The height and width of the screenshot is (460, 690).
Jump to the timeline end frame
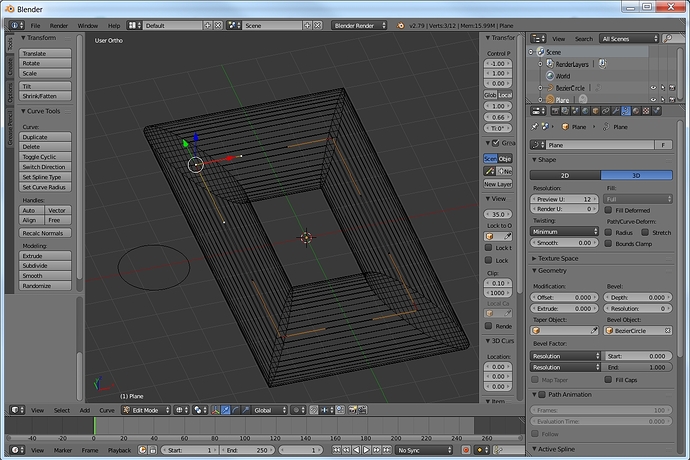[387, 450]
